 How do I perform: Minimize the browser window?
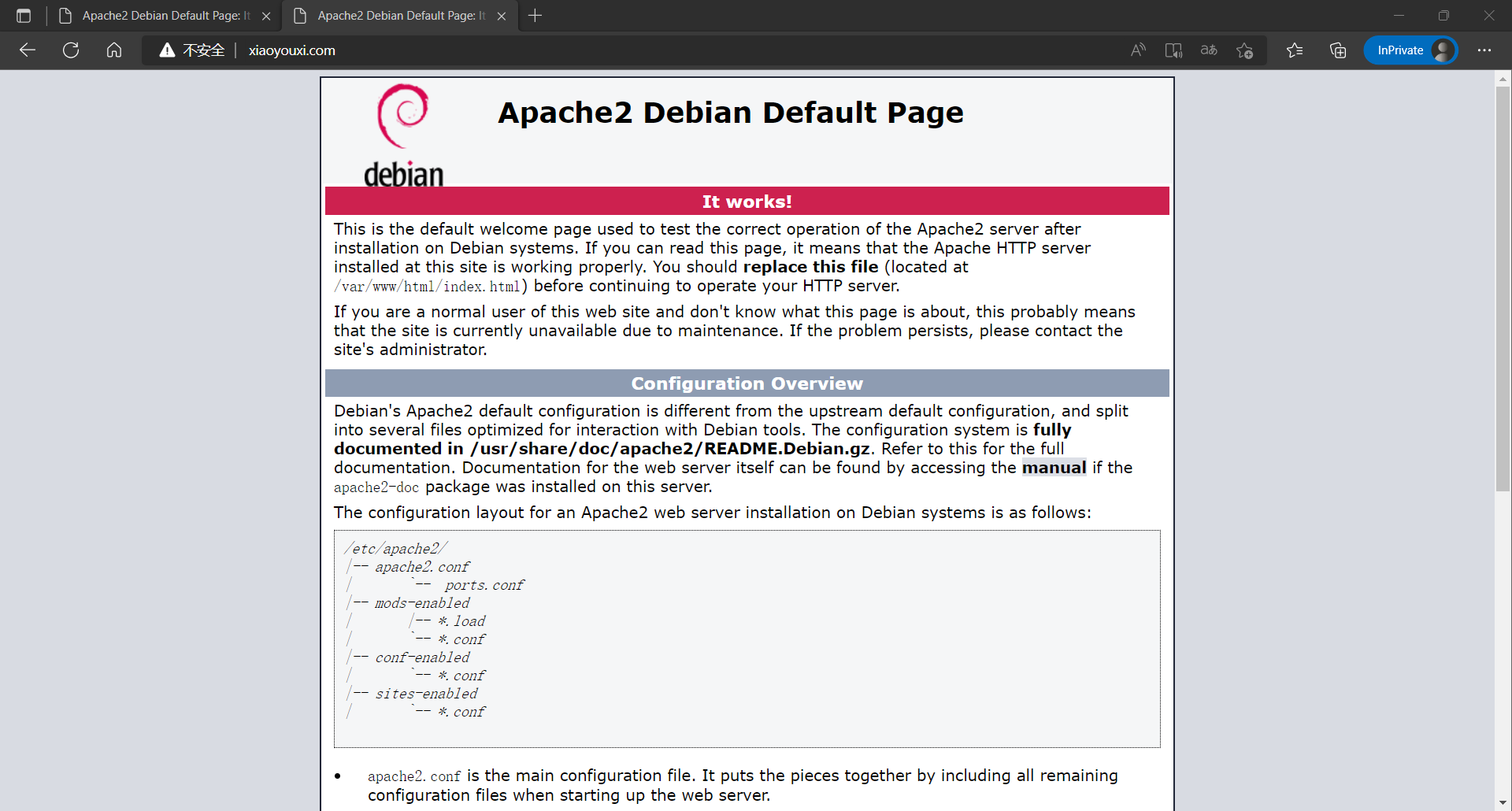click(x=1399, y=16)
